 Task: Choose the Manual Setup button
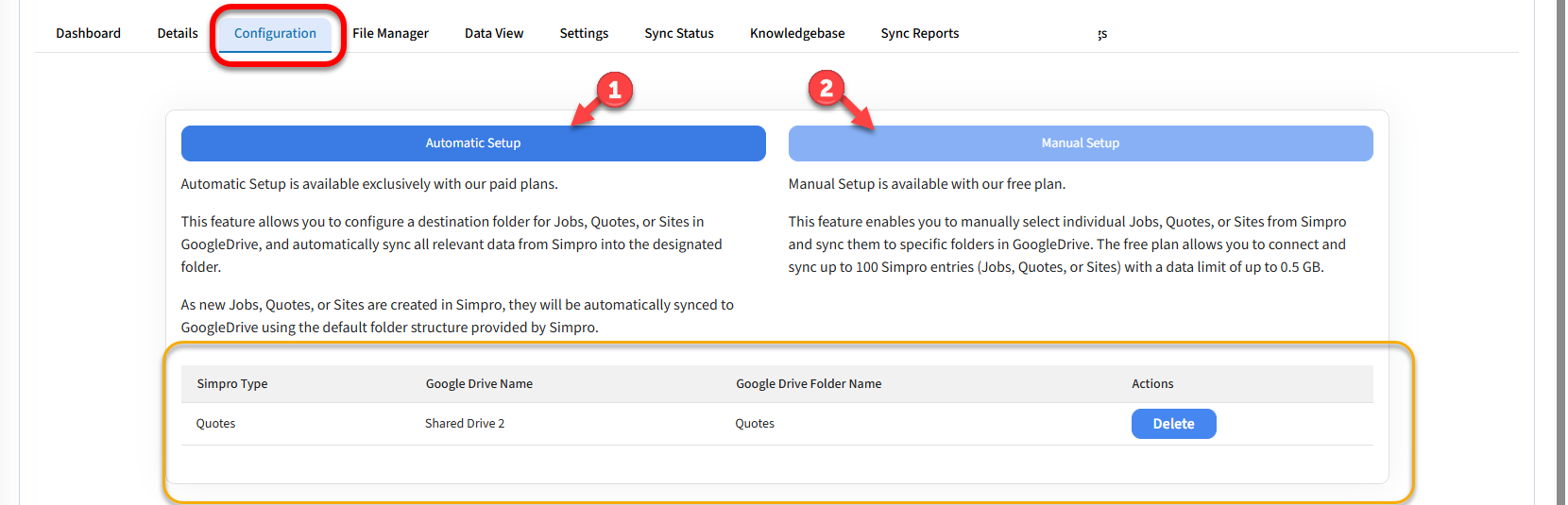pos(1080,143)
